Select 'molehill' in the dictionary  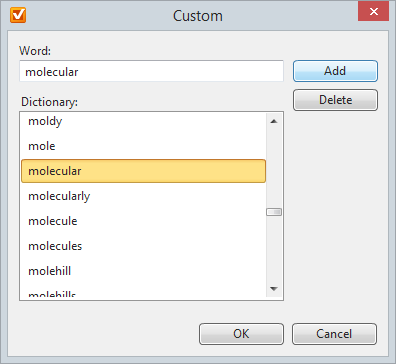[143, 271]
